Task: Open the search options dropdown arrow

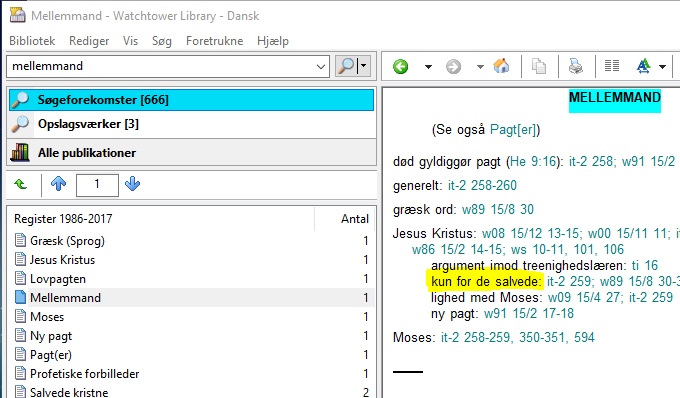Action: click(x=364, y=66)
